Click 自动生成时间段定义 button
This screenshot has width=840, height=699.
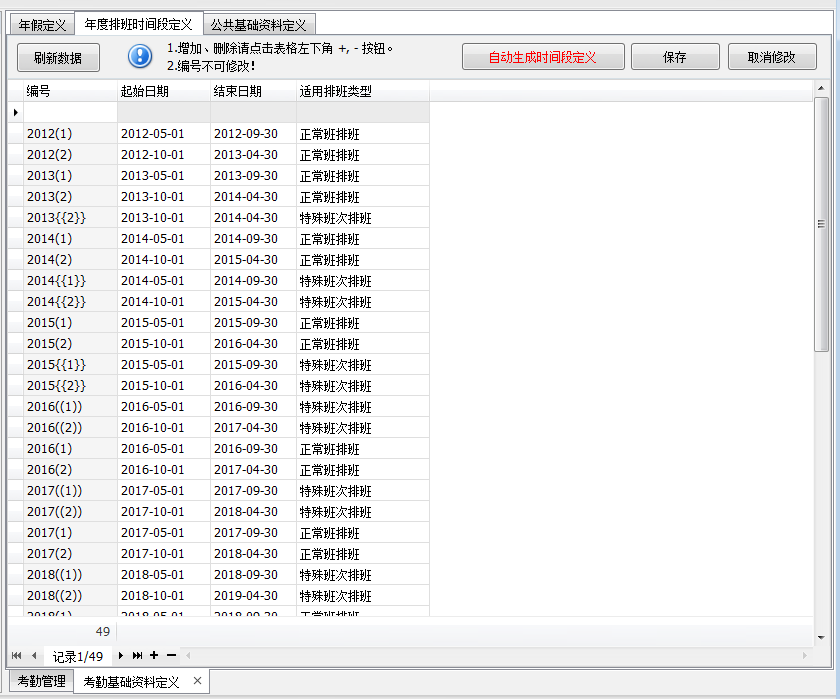coord(543,57)
